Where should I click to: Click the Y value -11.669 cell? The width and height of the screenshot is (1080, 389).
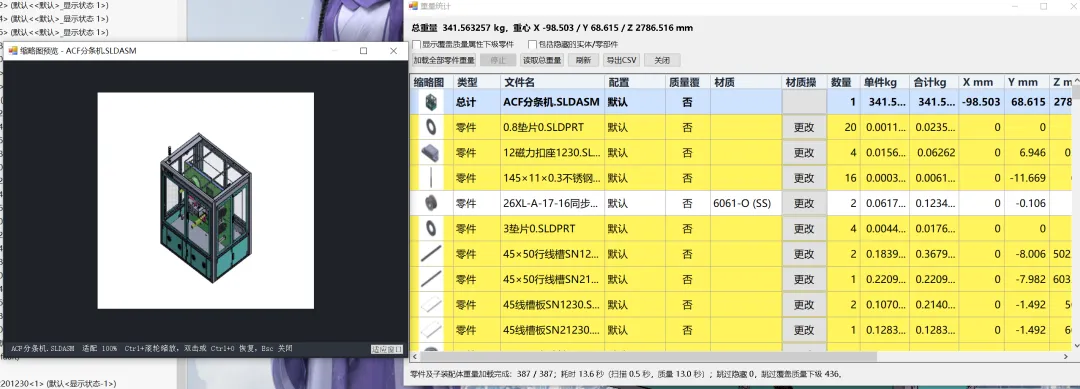coord(1028,178)
